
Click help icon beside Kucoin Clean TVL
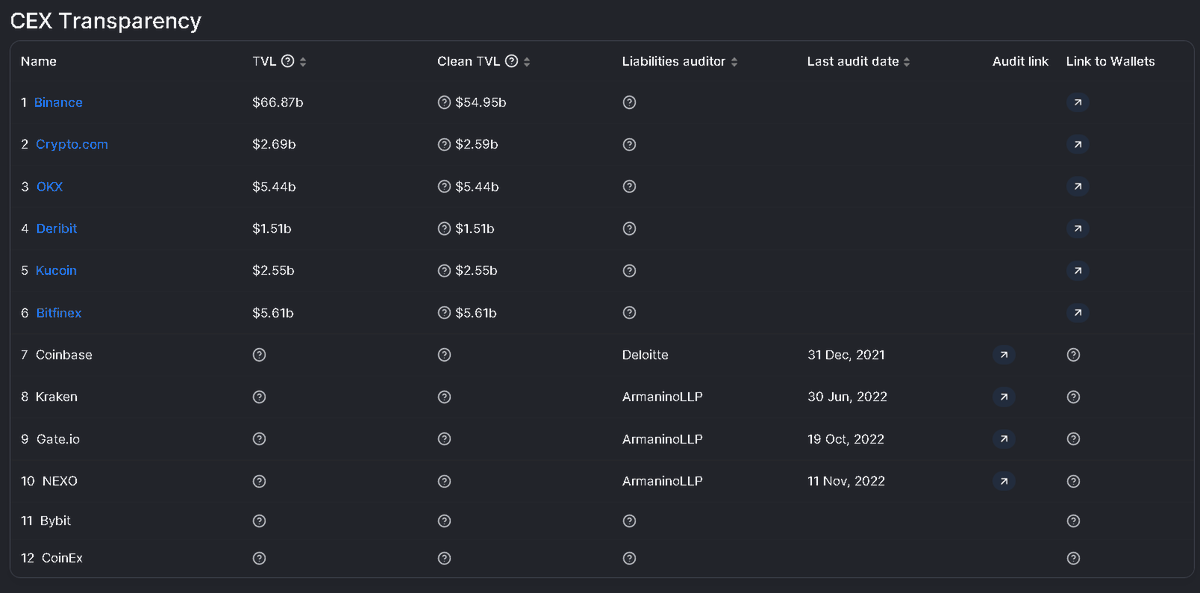tap(444, 270)
